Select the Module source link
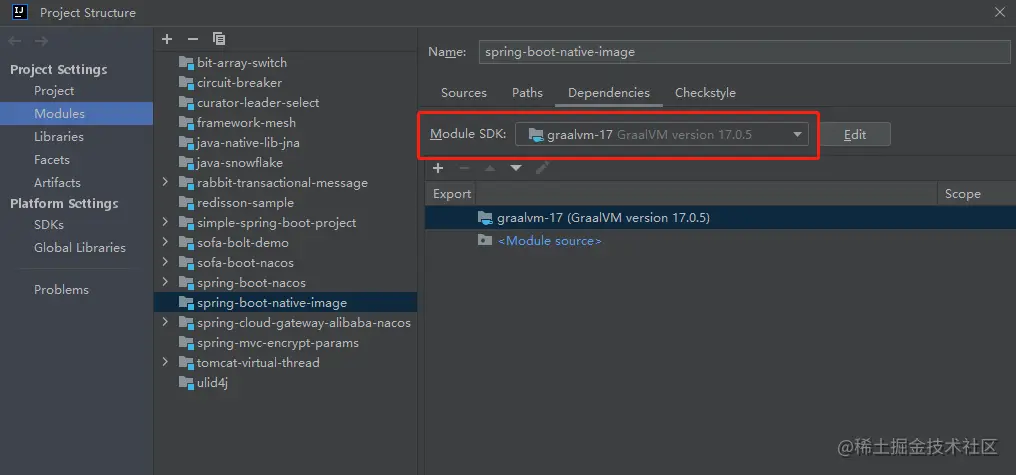This screenshot has height=475, width=1016. click(x=549, y=241)
